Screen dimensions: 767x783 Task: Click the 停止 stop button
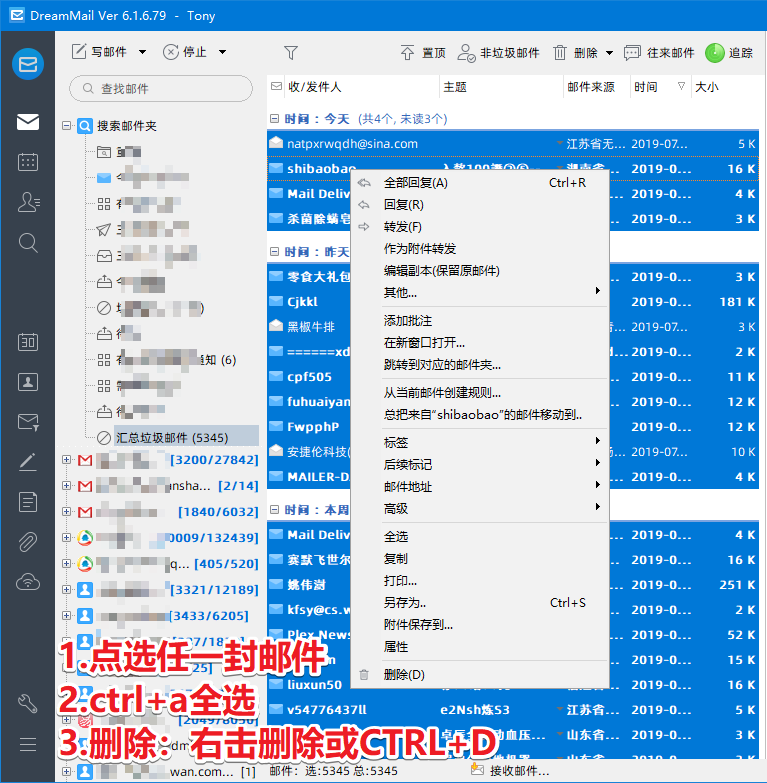(x=185, y=52)
